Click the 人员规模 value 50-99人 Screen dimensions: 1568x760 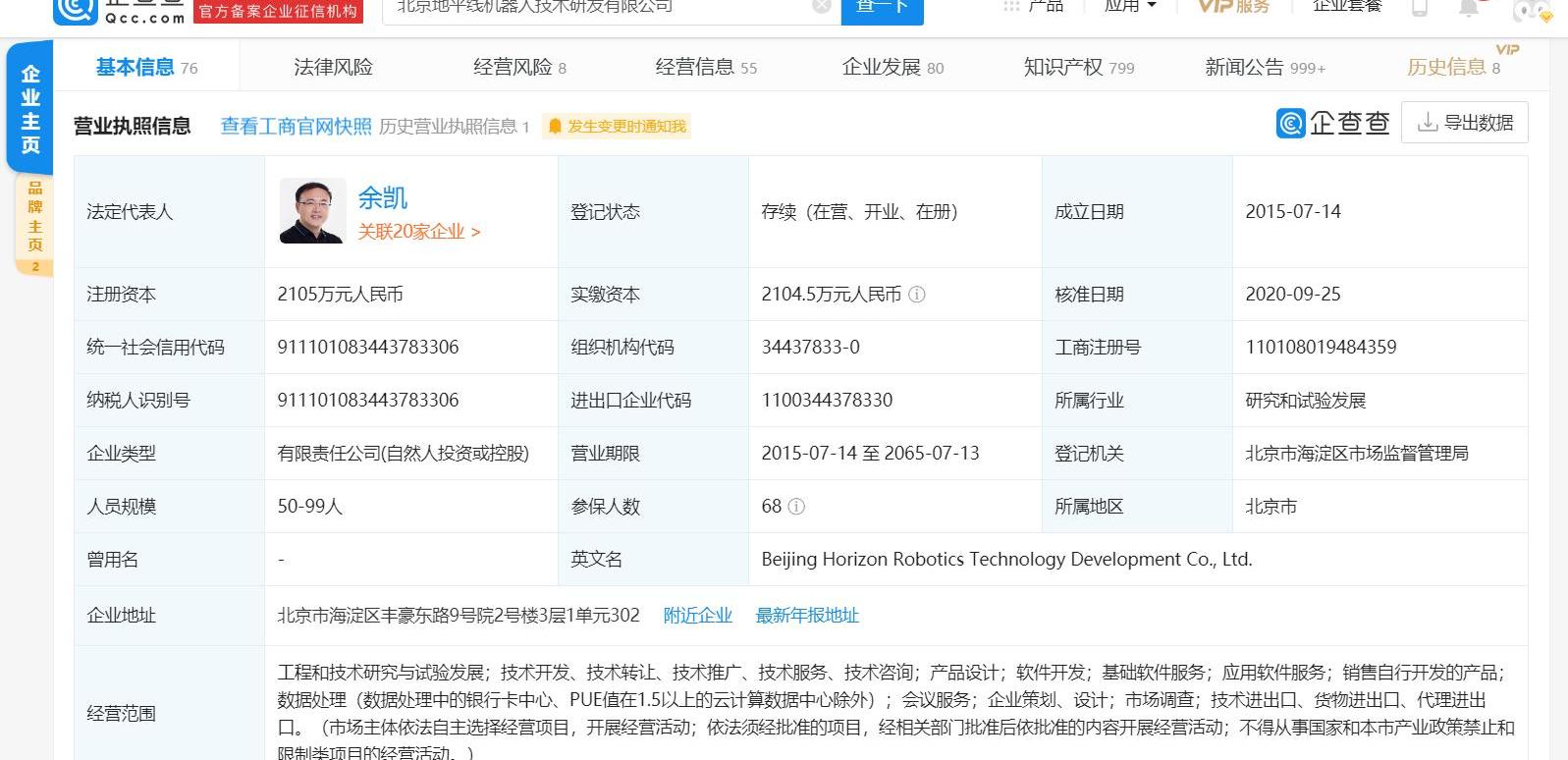tap(310, 507)
